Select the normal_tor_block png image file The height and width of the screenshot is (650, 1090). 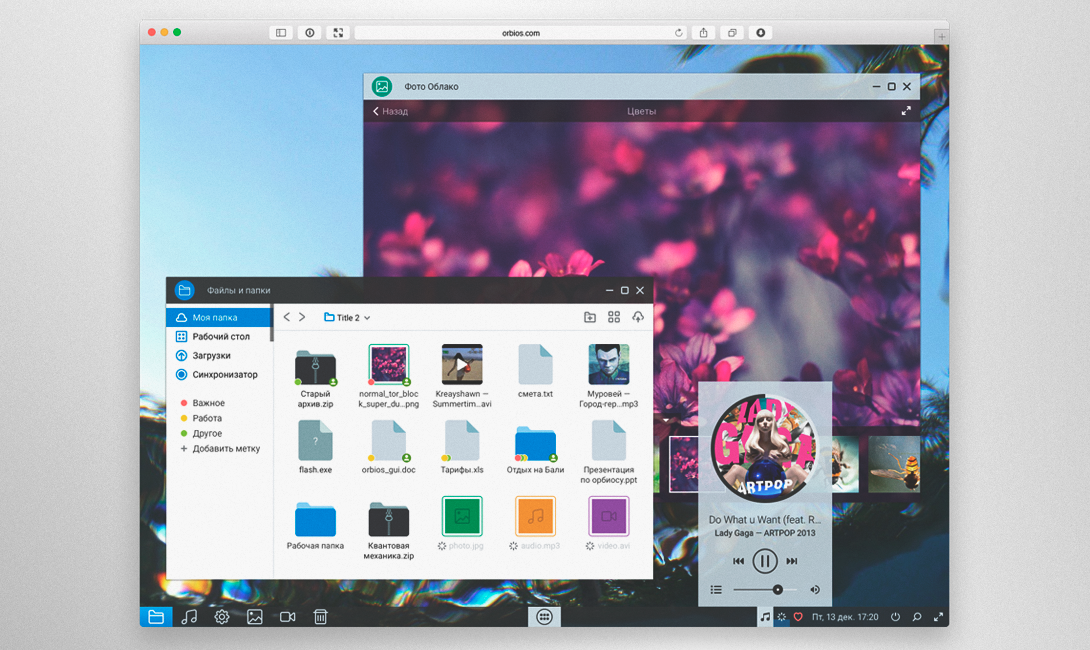click(389, 376)
